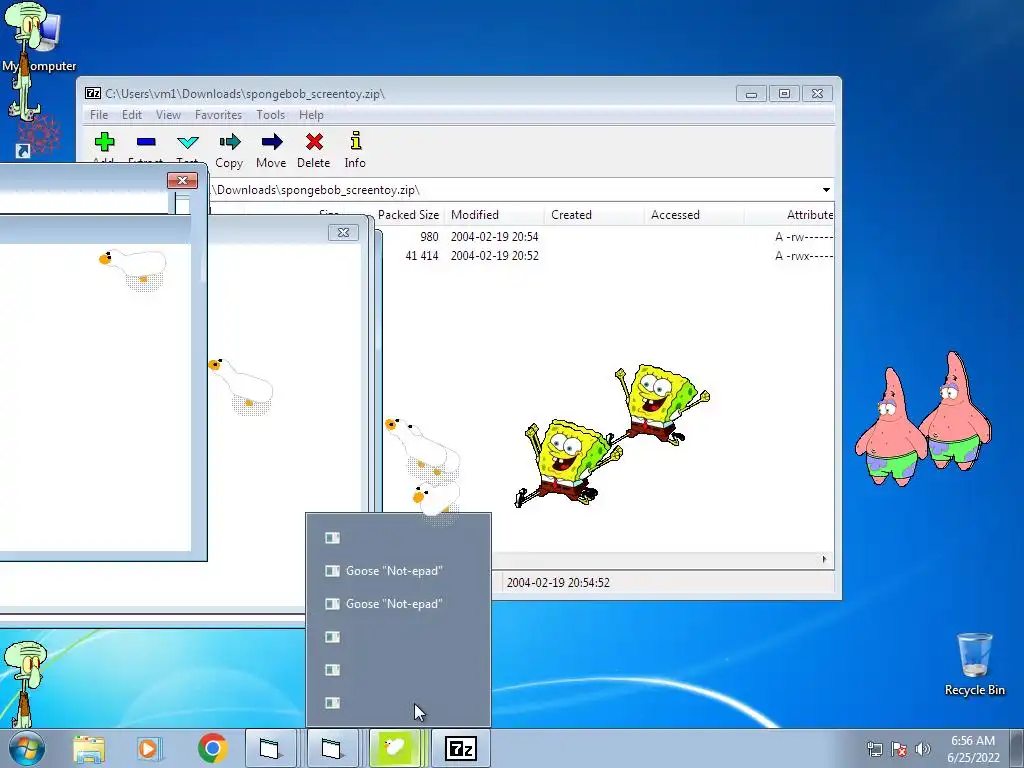Viewport: 1024px width, 768px height.
Task: Open the taskbar clock showing 6:56 AM
Action: pos(973,749)
